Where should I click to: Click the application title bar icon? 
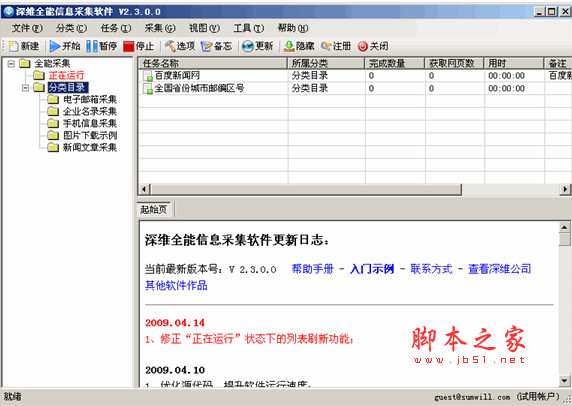pyautogui.click(x=8, y=12)
